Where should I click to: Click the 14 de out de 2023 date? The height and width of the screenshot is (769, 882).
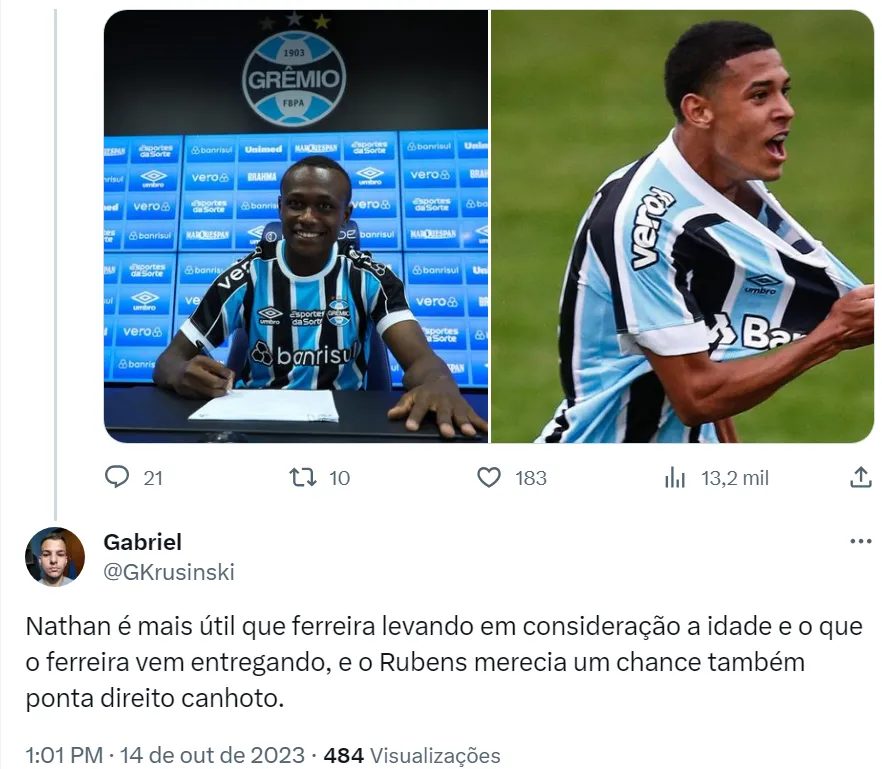coord(212,755)
